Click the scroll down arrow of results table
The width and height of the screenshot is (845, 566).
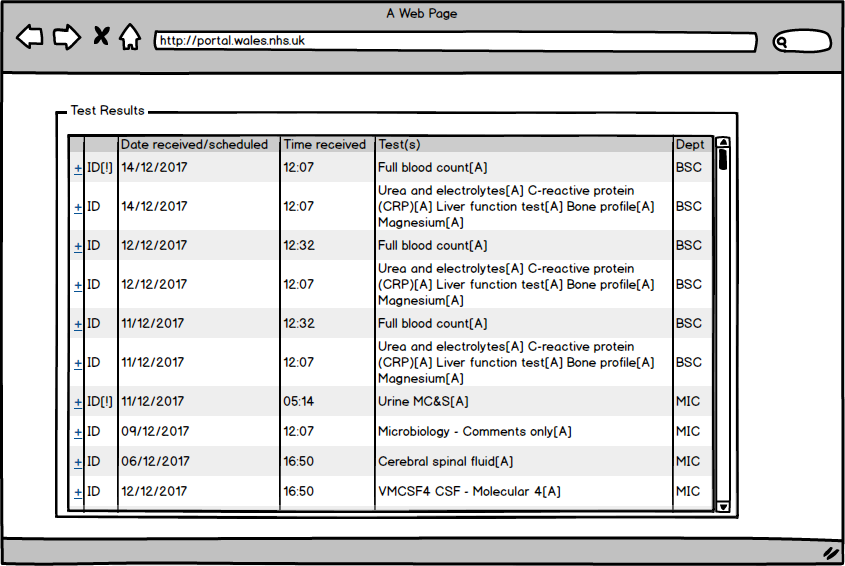(x=723, y=506)
